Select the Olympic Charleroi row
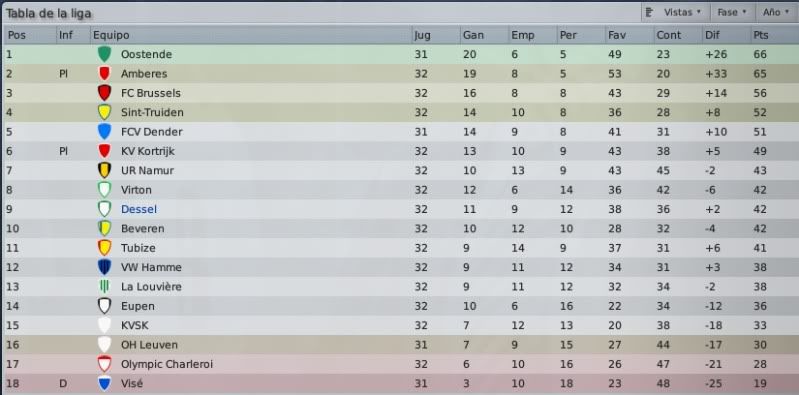799x395 pixels. tap(400, 364)
